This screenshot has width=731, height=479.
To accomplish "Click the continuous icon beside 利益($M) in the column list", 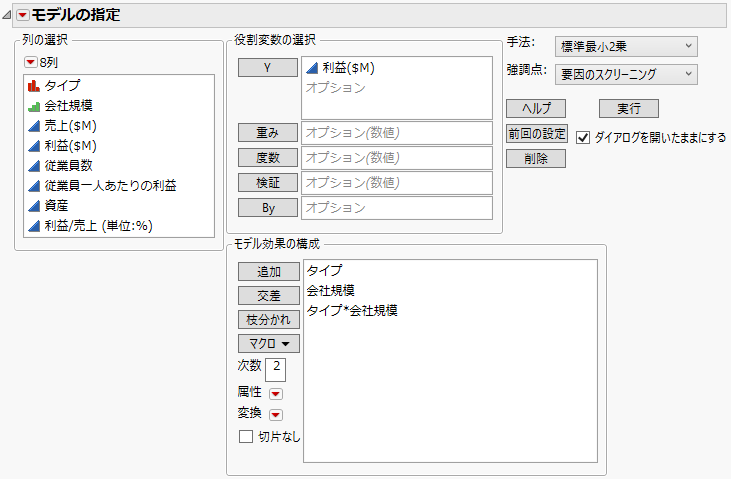I will [x=34, y=146].
